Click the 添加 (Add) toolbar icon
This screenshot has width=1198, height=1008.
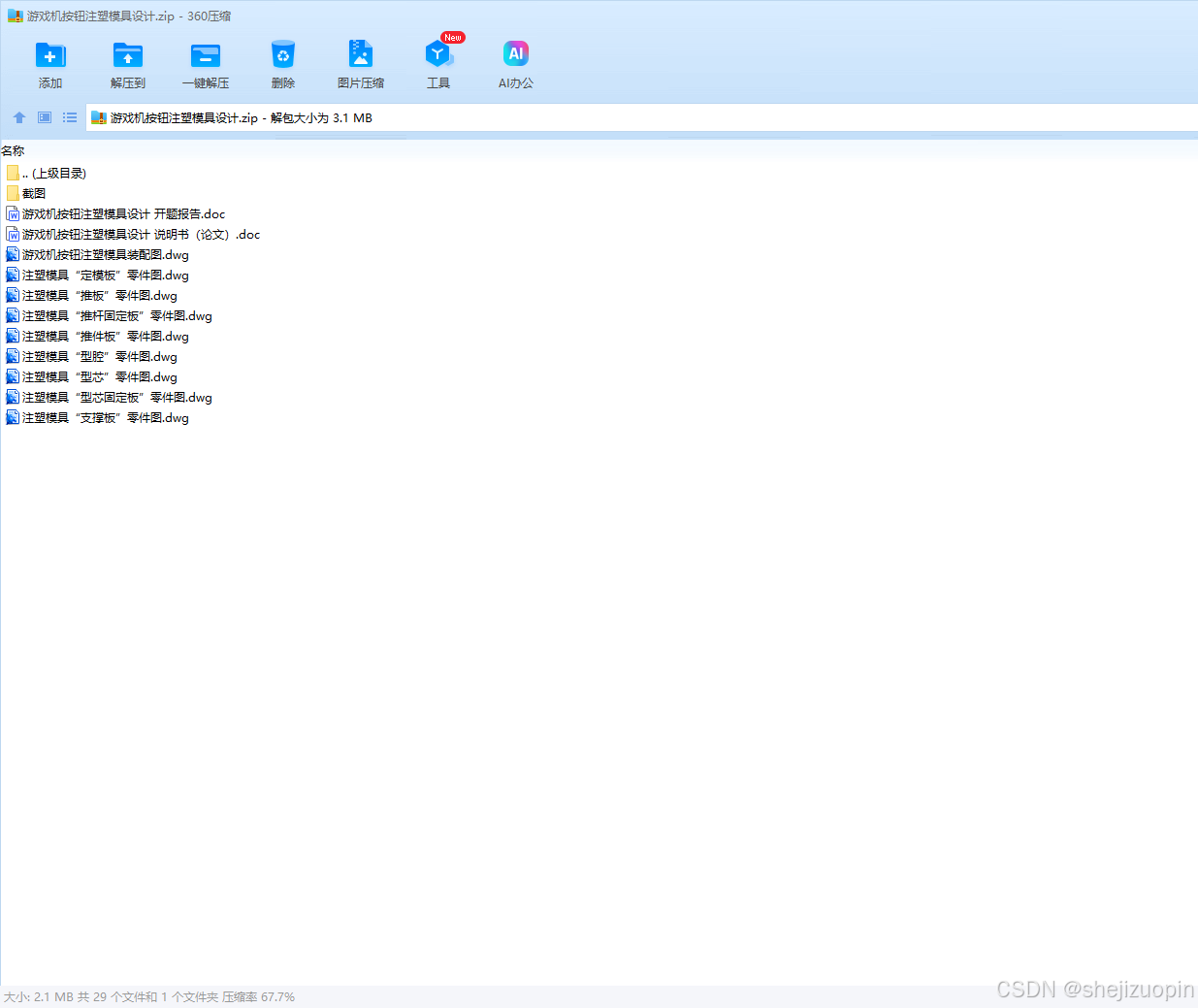(50, 55)
